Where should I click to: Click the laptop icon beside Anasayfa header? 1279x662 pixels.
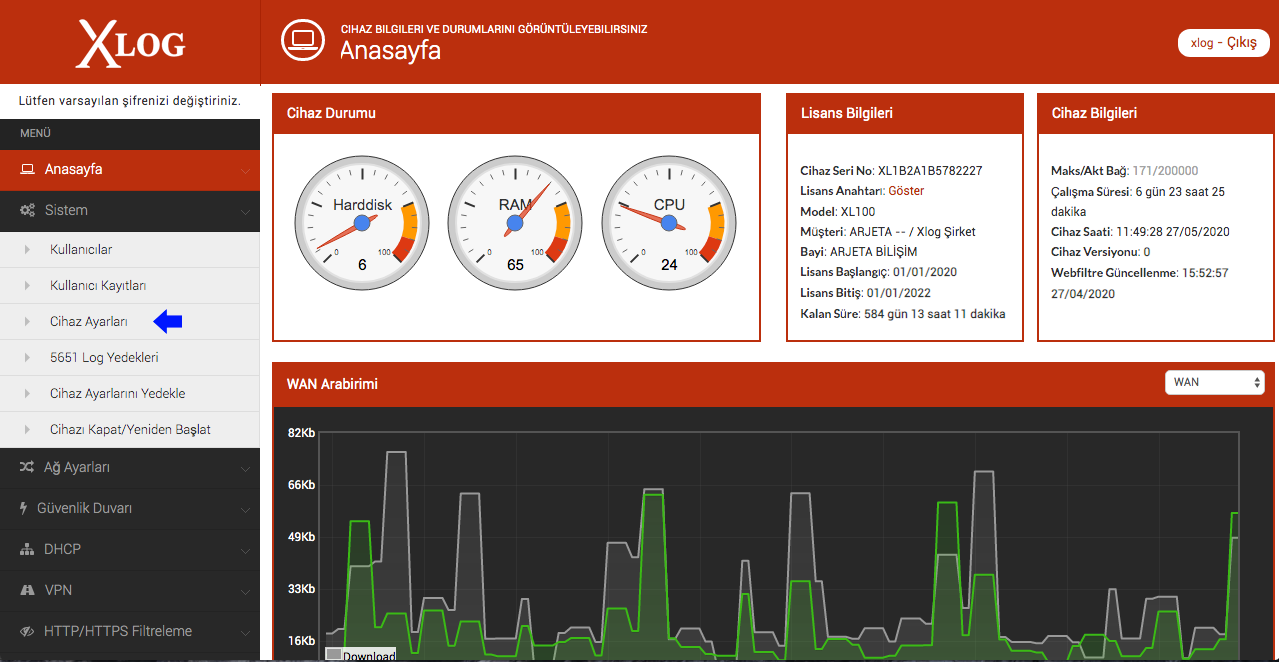[301, 40]
